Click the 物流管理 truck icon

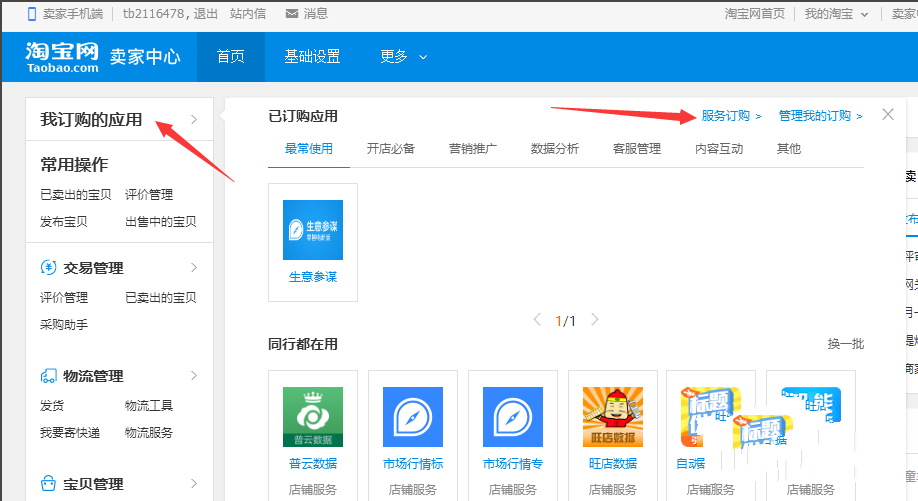[48, 376]
